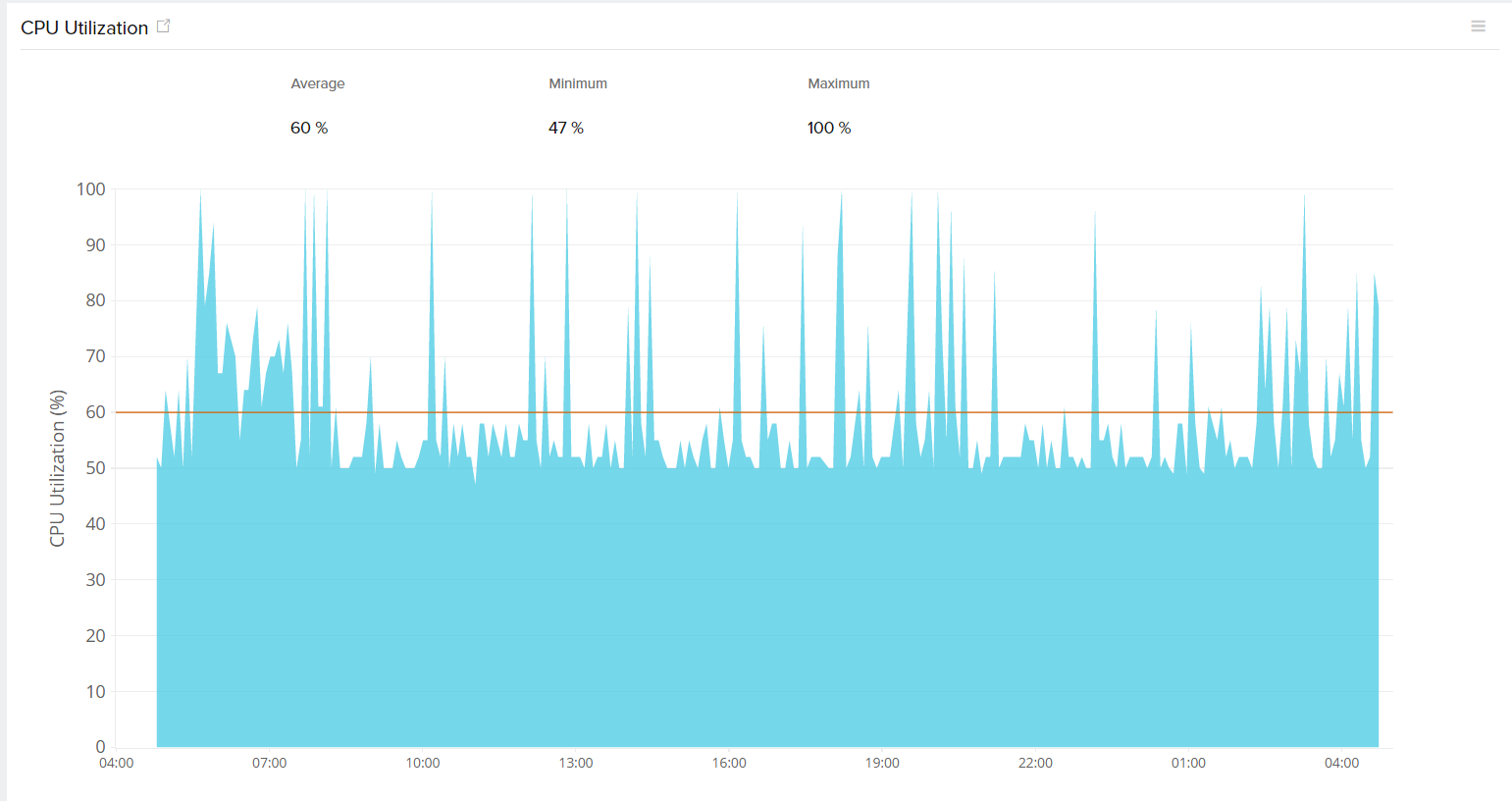This screenshot has width=1512, height=801.
Task: Select the orange 60% threshold line on the chart
Action: [x=687, y=411]
